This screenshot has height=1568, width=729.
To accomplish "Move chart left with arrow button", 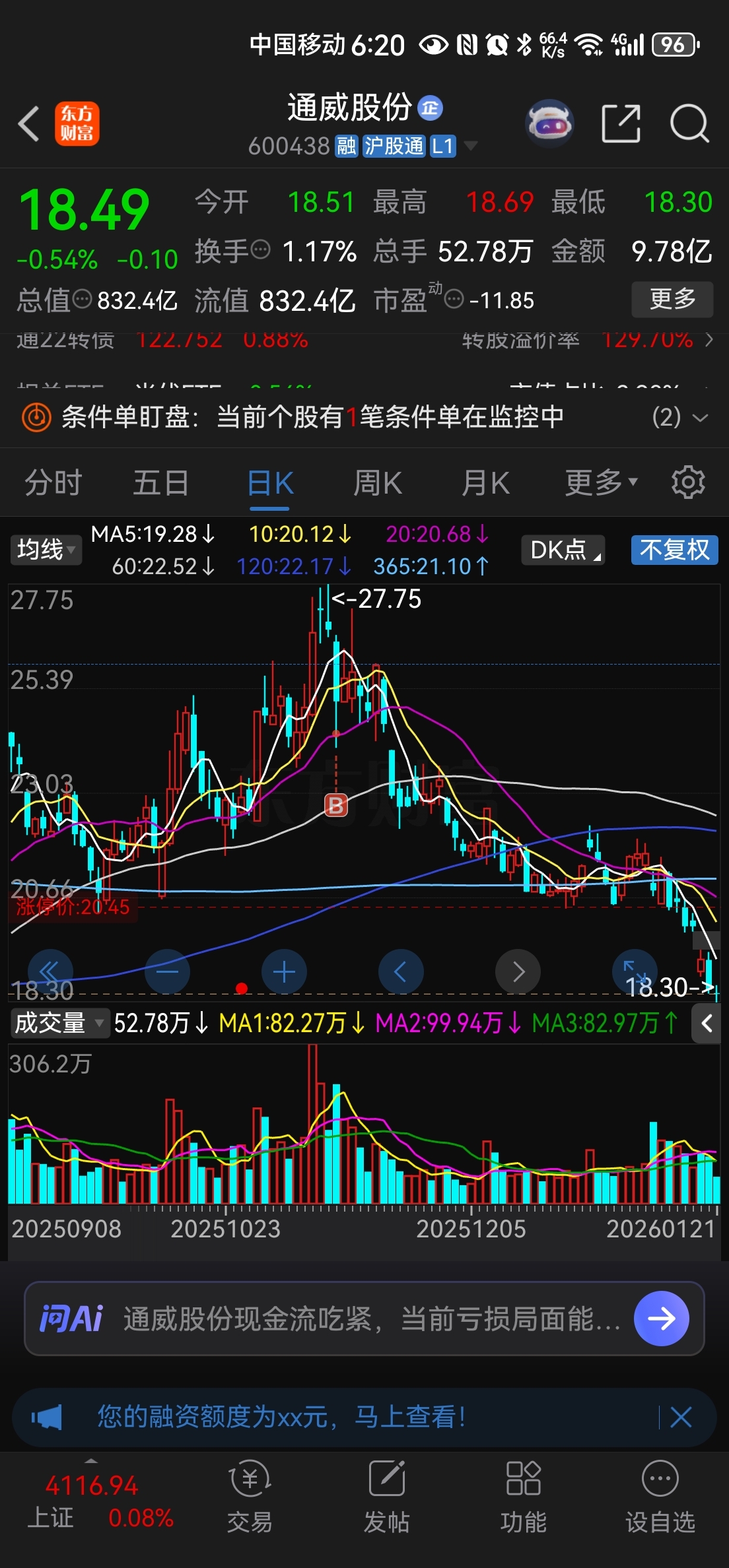I will 401,971.
